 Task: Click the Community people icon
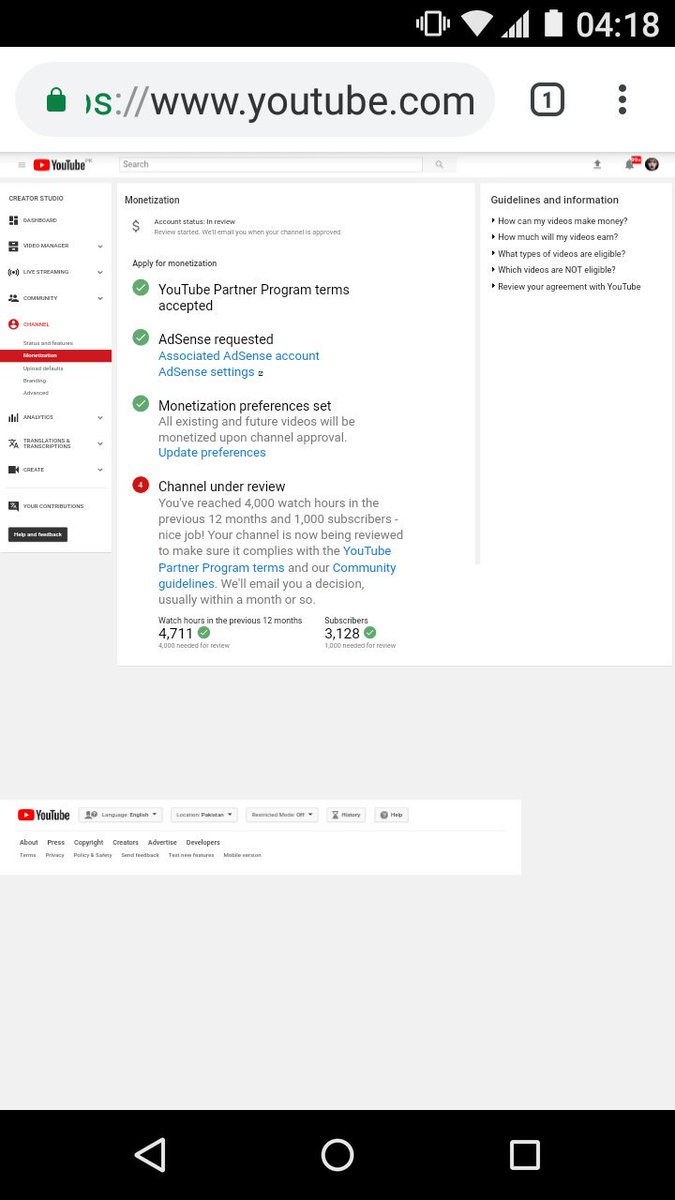point(13,298)
